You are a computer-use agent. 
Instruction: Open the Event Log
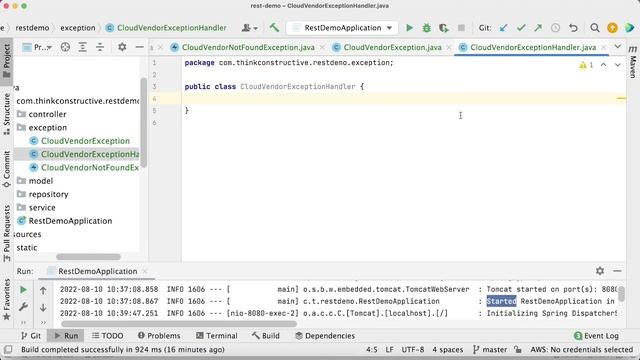pyautogui.click(x=596, y=336)
